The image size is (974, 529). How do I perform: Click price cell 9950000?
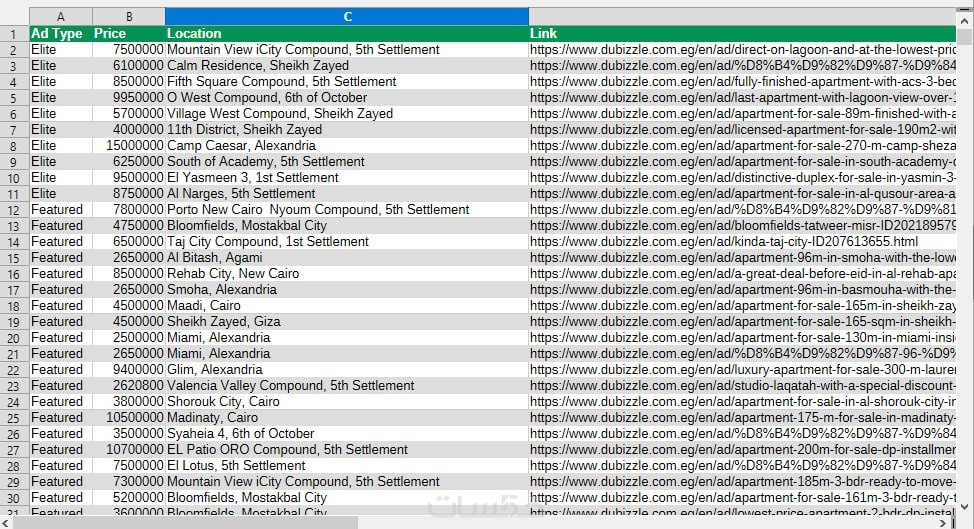(x=129, y=97)
